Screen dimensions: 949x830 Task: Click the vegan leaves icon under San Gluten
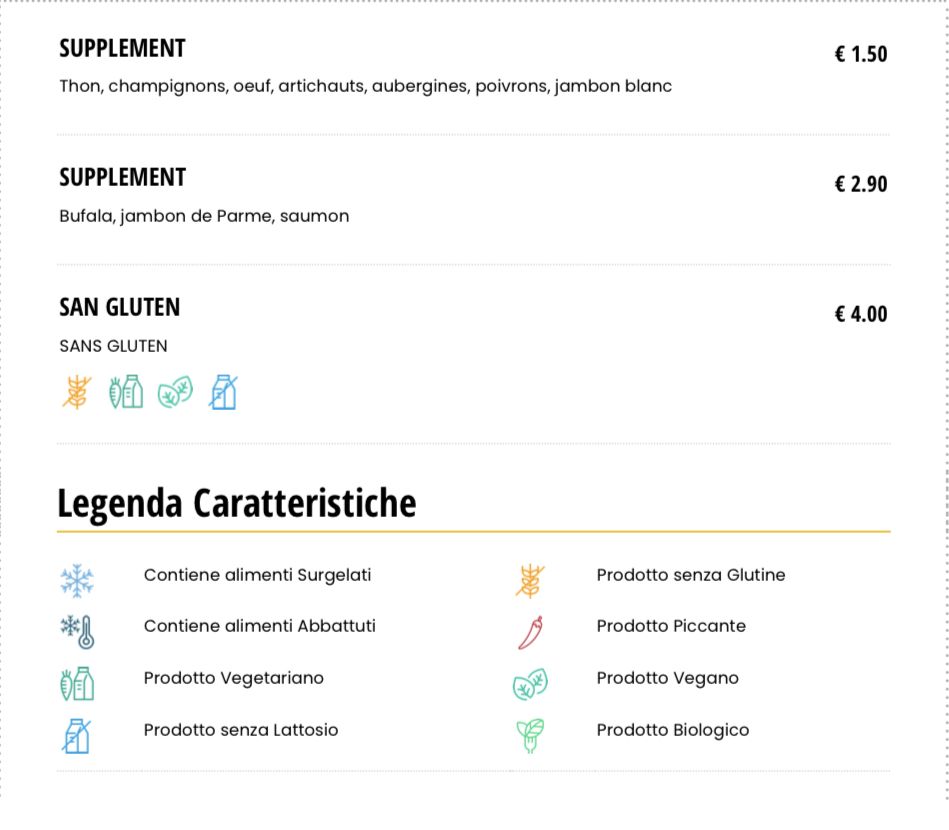[x=175, y=392]
